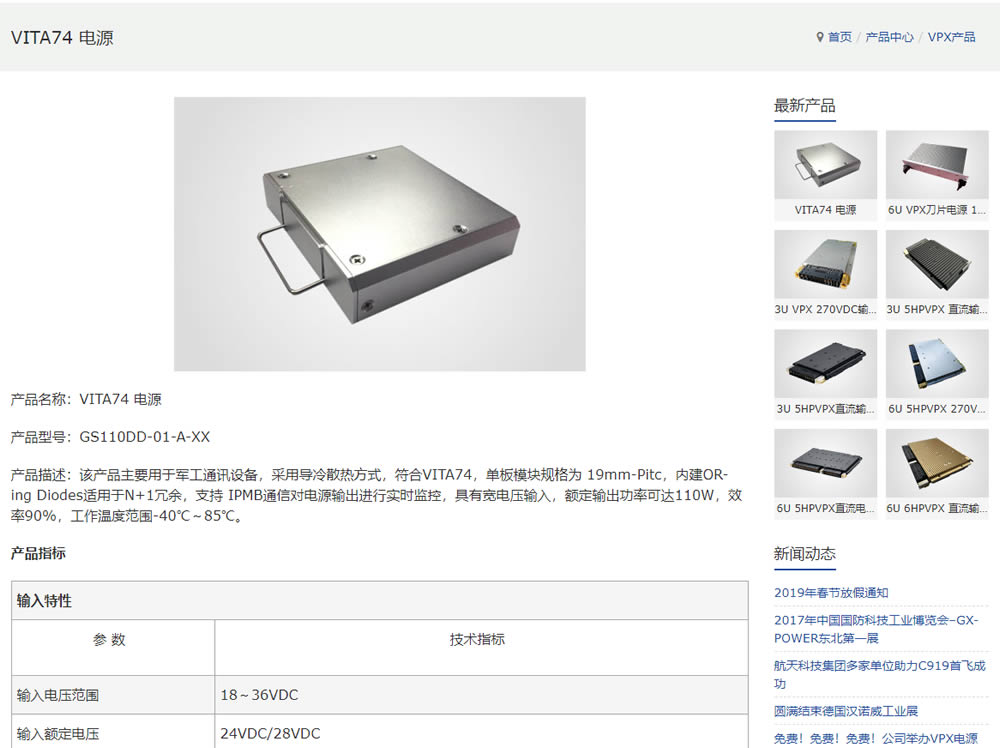Viewport: 1000px width, 748px height.
Task: Open 6U 5HPVPX 270V product thumbnail
Action: (937, 363)
